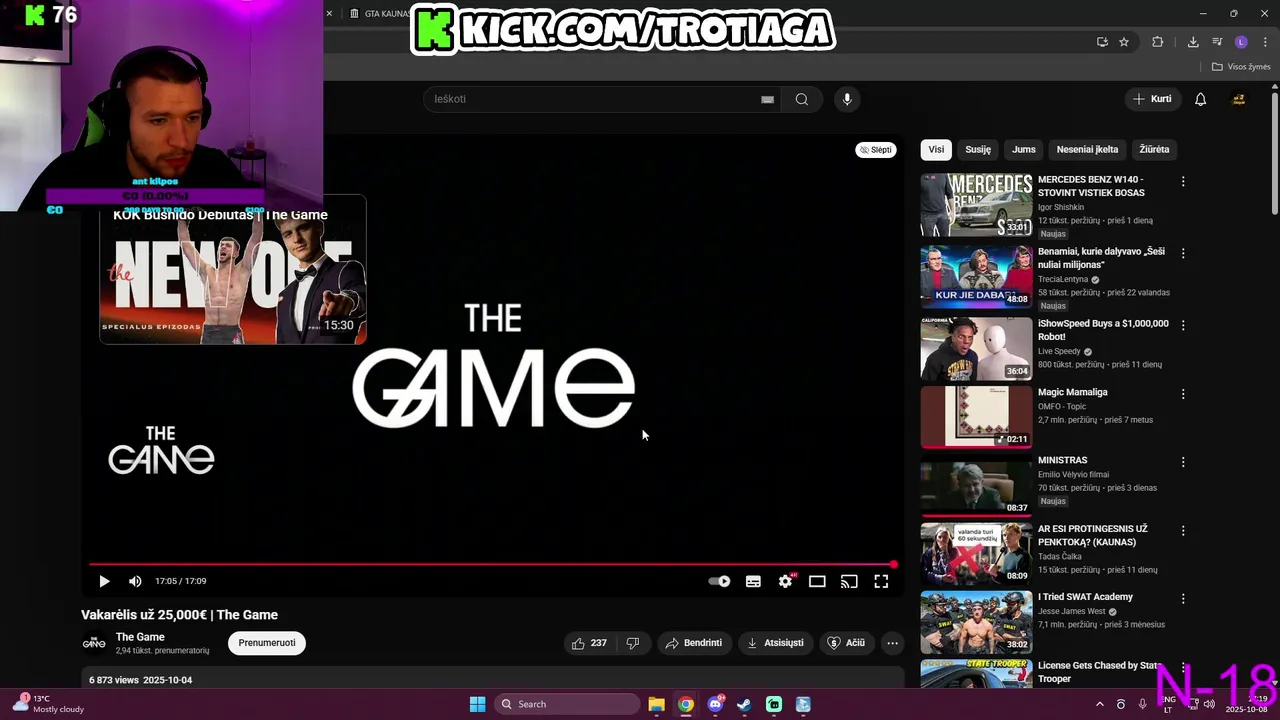1280x720 pixels.
Task: Switch to the GTA KAUNAS browser tab
Action: coord(379,14)
